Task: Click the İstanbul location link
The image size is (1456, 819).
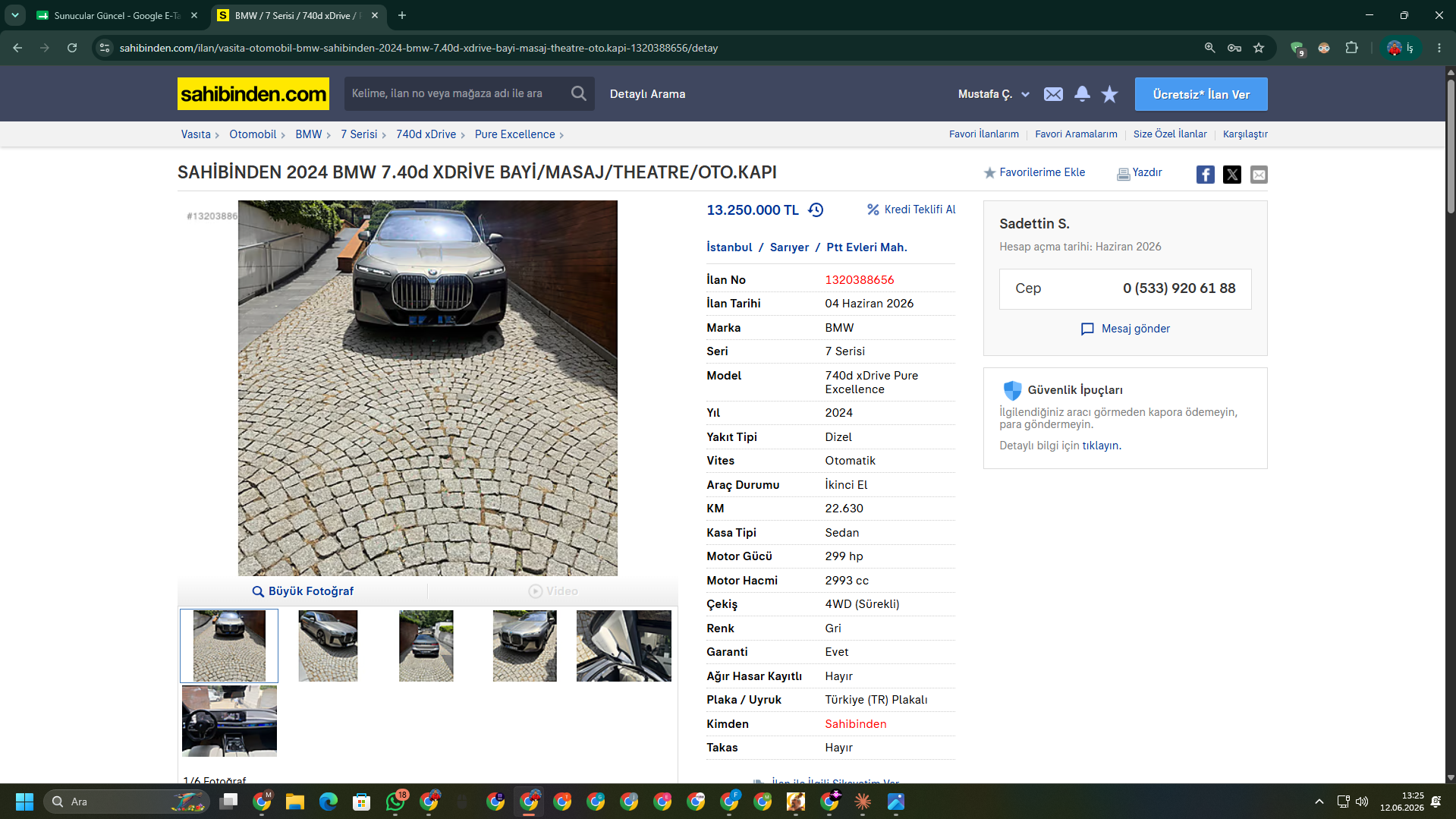Action: pos(729,247)
